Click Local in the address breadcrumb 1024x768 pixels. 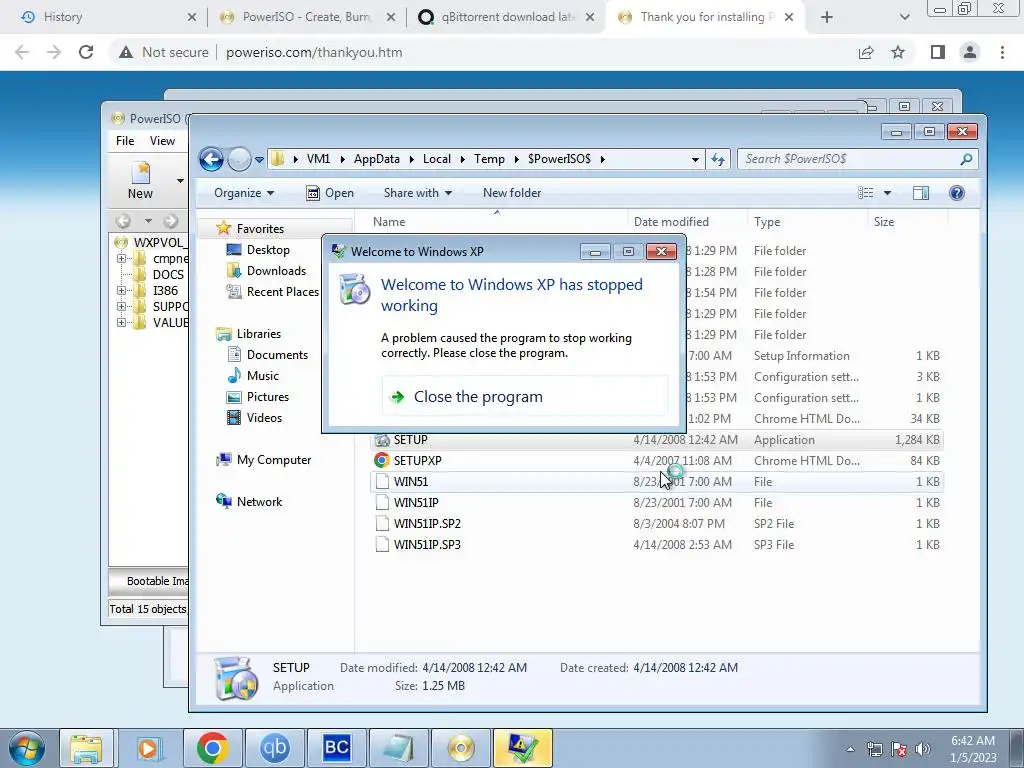pos(436,159)
